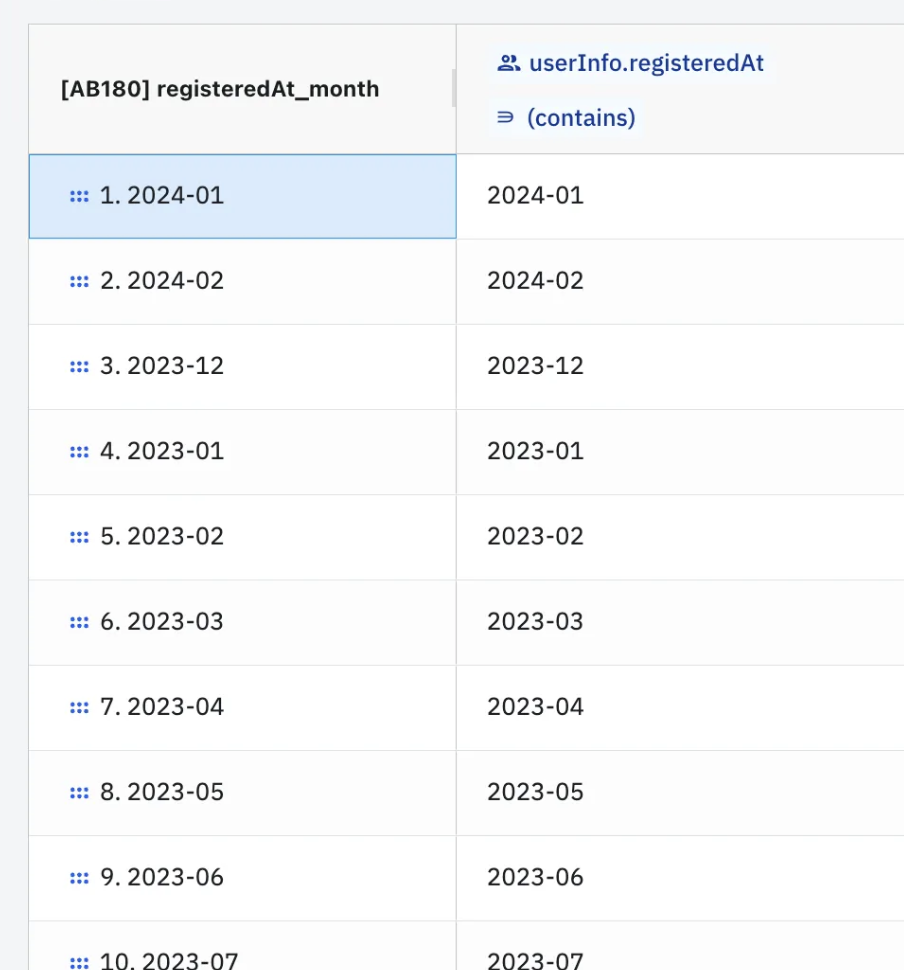Image resolution: width=904 pixels, height=970 pixels.
Task: Click the 2023-05 condition value cell
Action: click(x=680, y=792)
